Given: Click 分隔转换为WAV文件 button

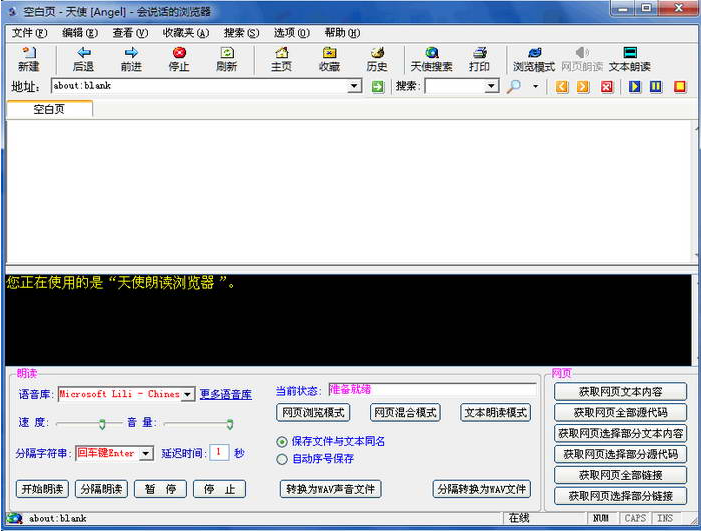Looking at the screenshot, I should (x=481, y=489).
